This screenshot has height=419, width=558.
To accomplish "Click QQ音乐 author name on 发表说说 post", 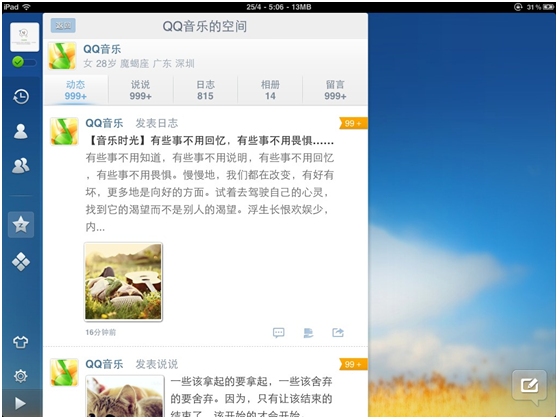I will (x=104, y=364).
